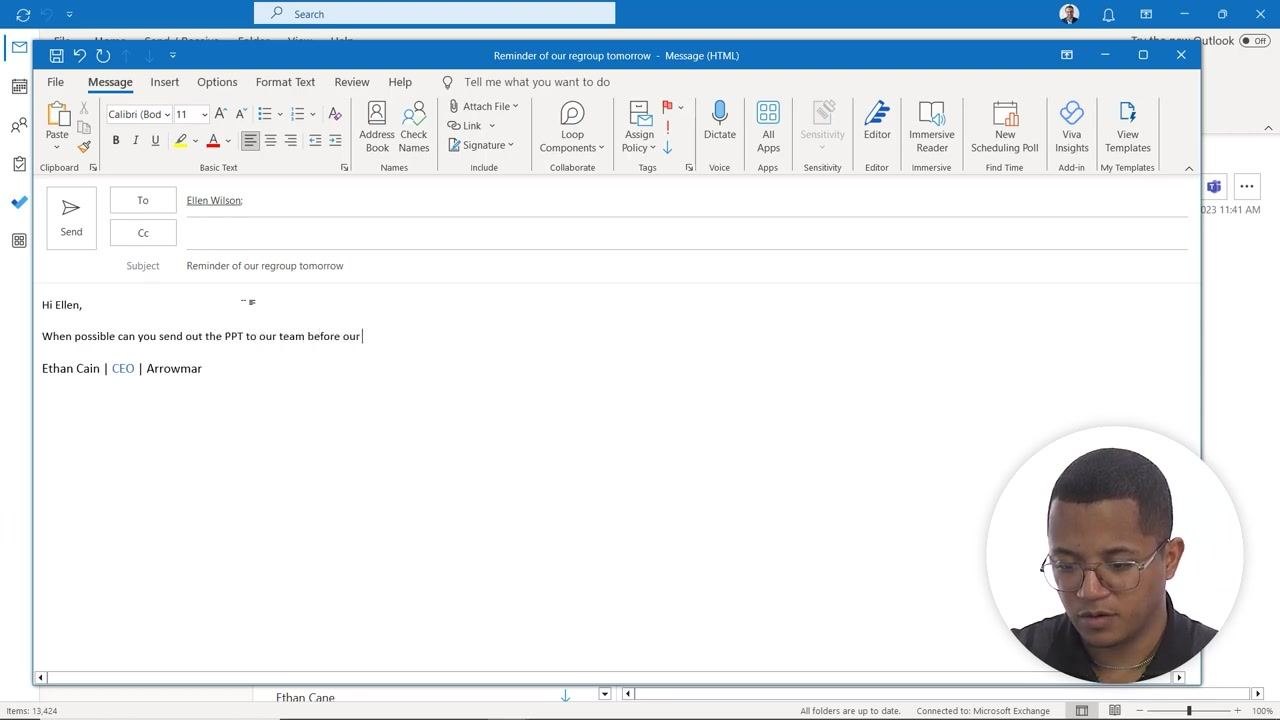Save the message with disk icon

click(57, 55)
